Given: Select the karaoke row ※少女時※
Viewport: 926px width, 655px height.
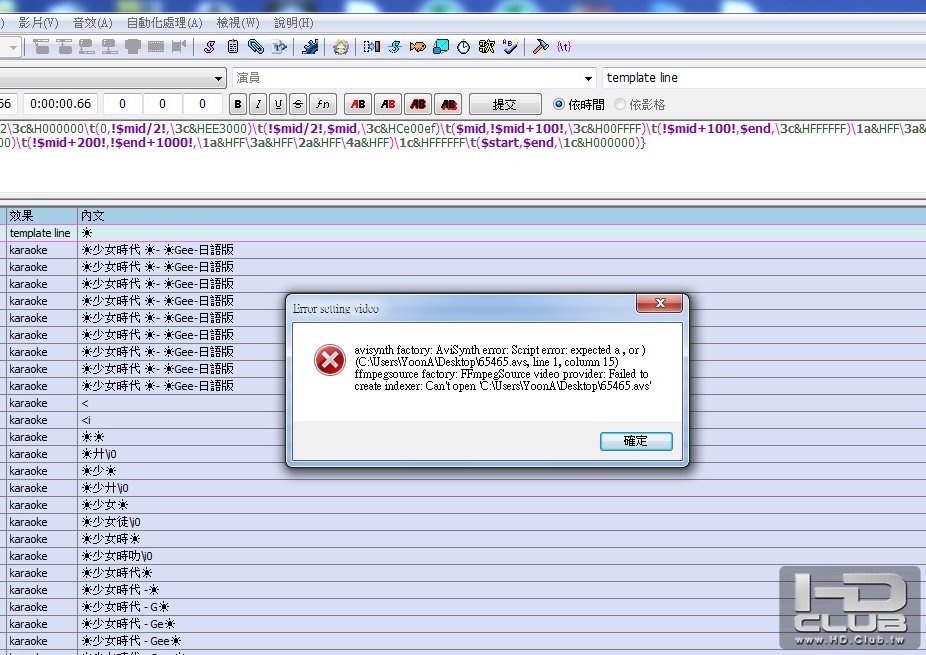Looking at the screenshot, I should coord(463,539).
